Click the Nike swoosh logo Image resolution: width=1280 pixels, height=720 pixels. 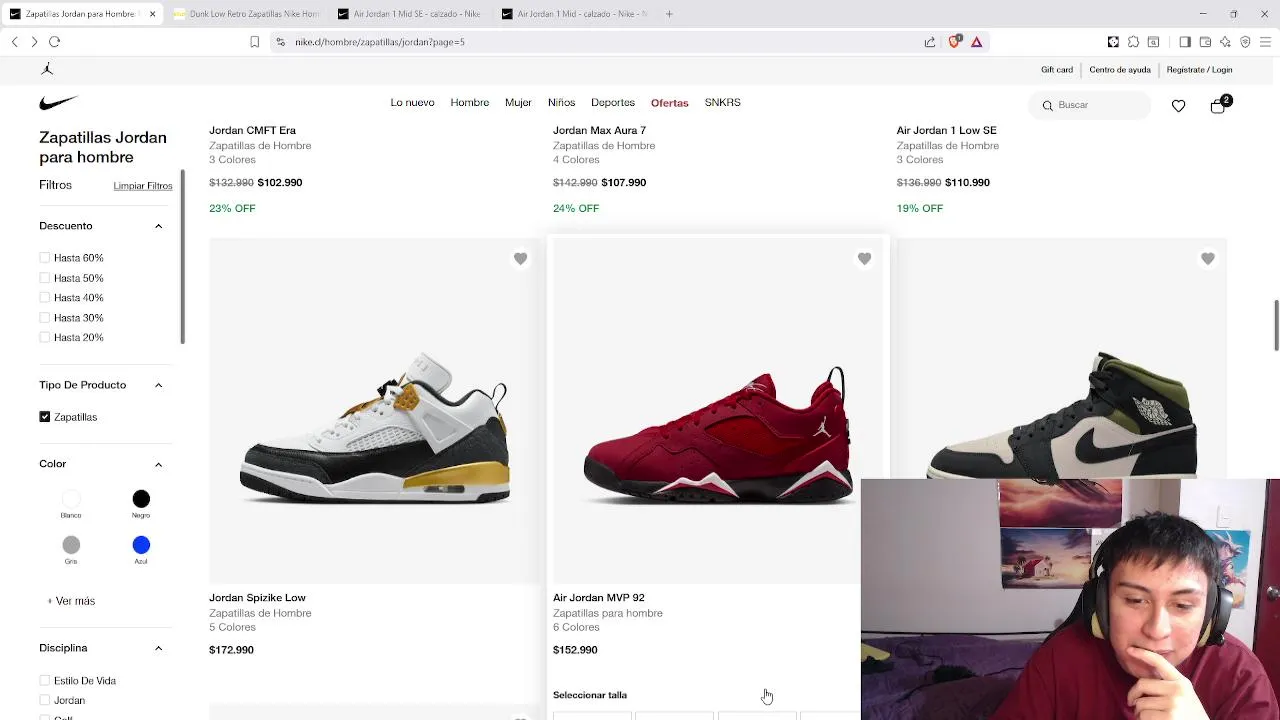click(x=58, y=103)
